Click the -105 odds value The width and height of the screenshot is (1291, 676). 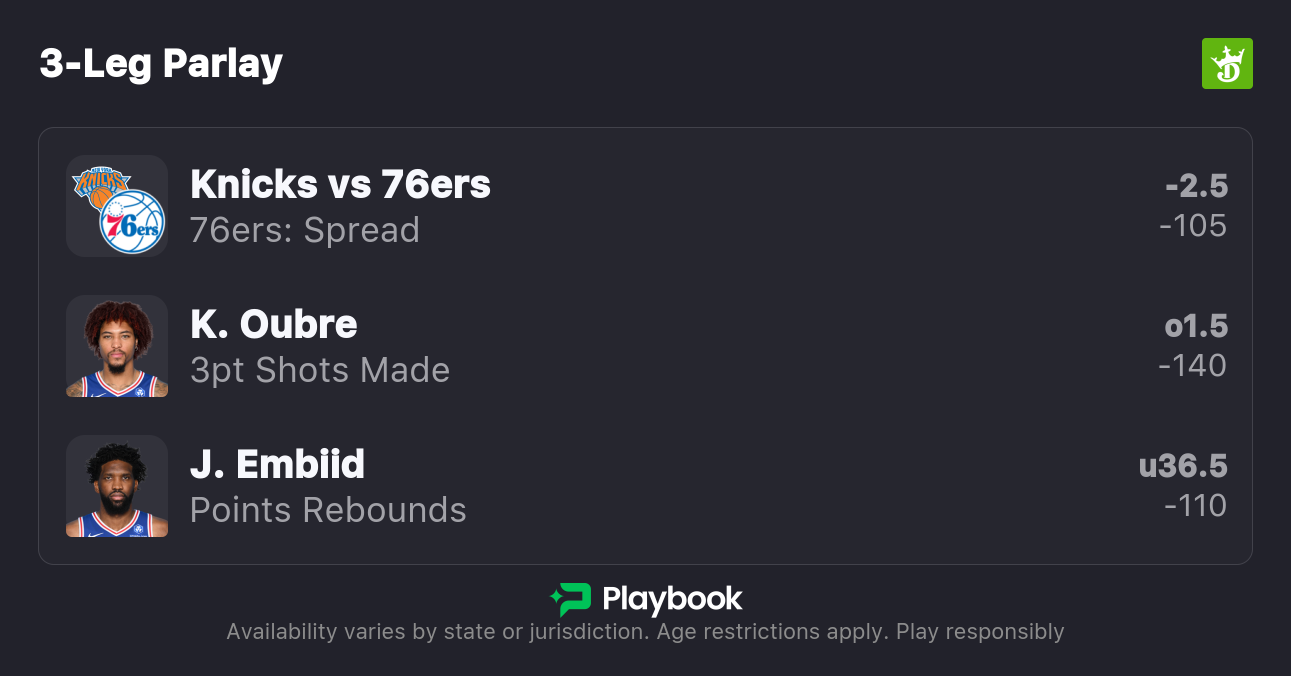(1193, 226)
